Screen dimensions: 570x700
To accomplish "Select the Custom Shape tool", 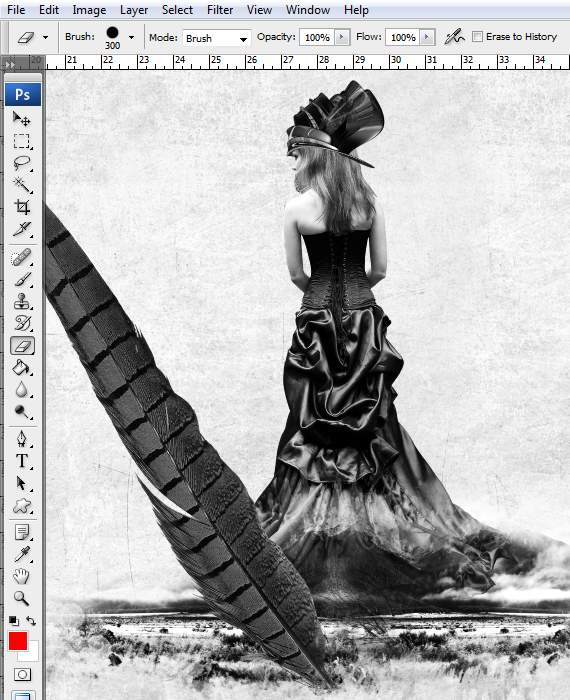I will (x=21, y=506).
